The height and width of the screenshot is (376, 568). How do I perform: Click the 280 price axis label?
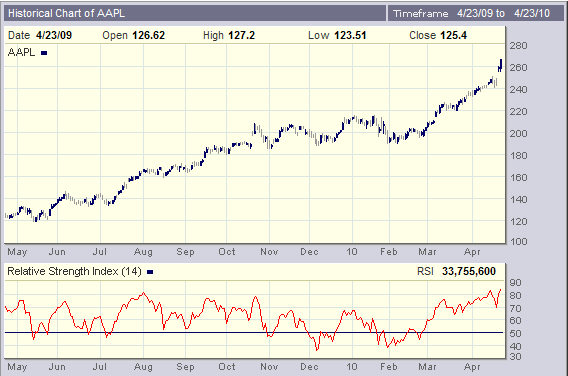click(518, 46)
